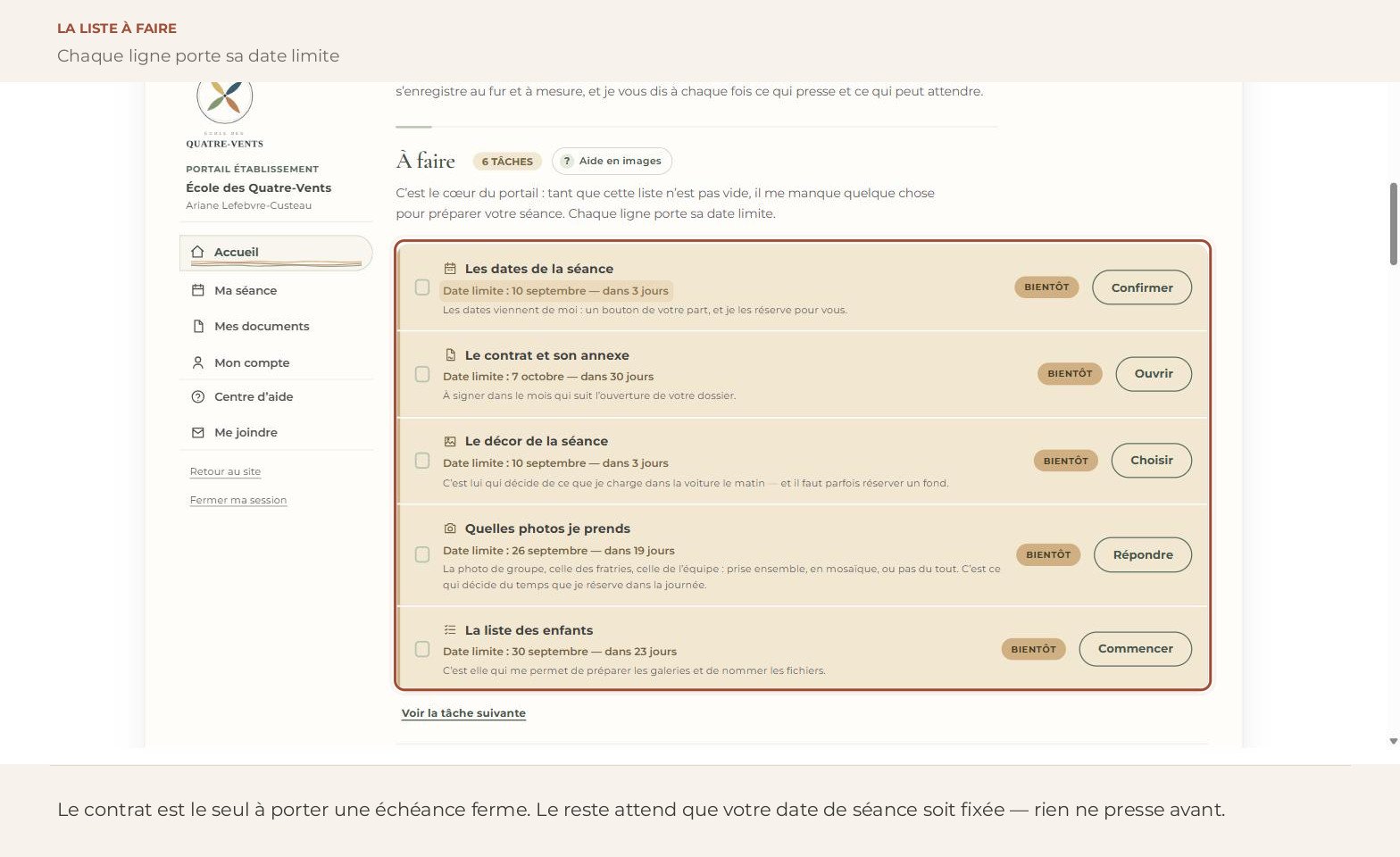Click the calendar icon beside Ma séance
Screen dimensions: 1400x857
pyautogui.click(x=198, y=290)
